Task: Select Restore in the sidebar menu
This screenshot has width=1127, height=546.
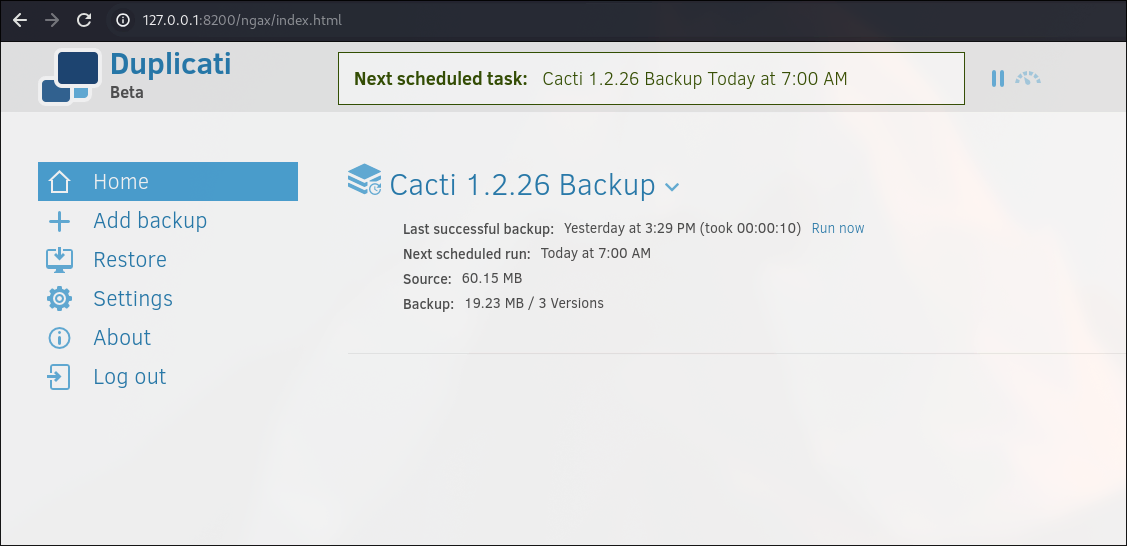Action: pyautogui.click(x=130, y=260)
